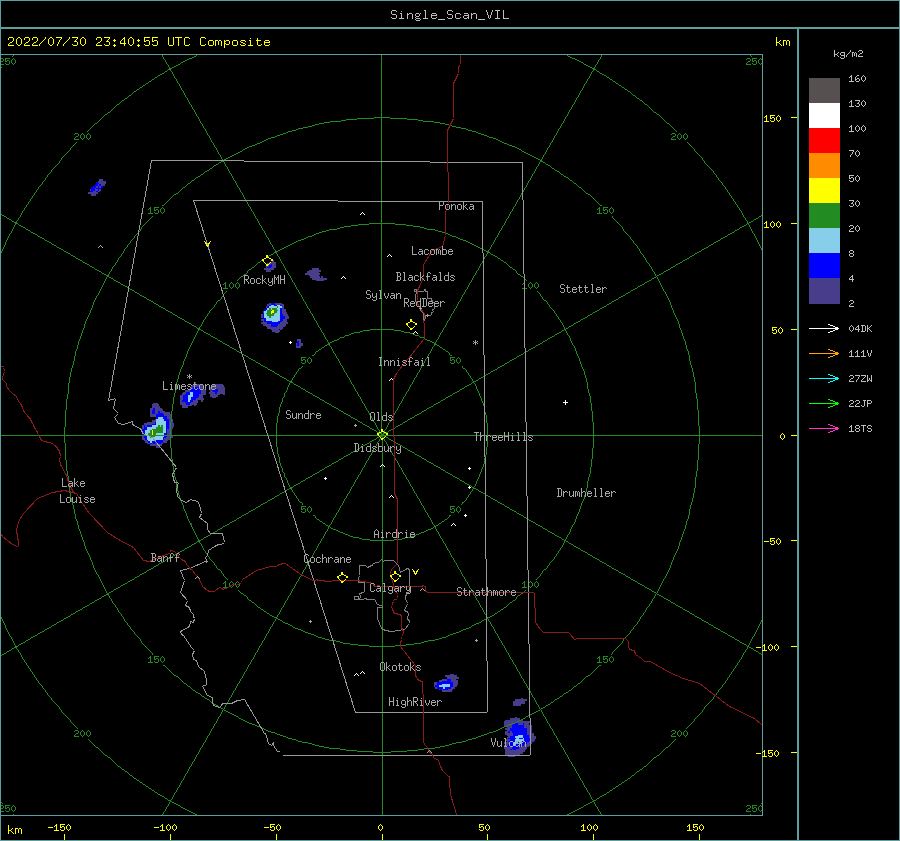
Task: Click the green 22JP arrow icon
Action: pos(824,404)
